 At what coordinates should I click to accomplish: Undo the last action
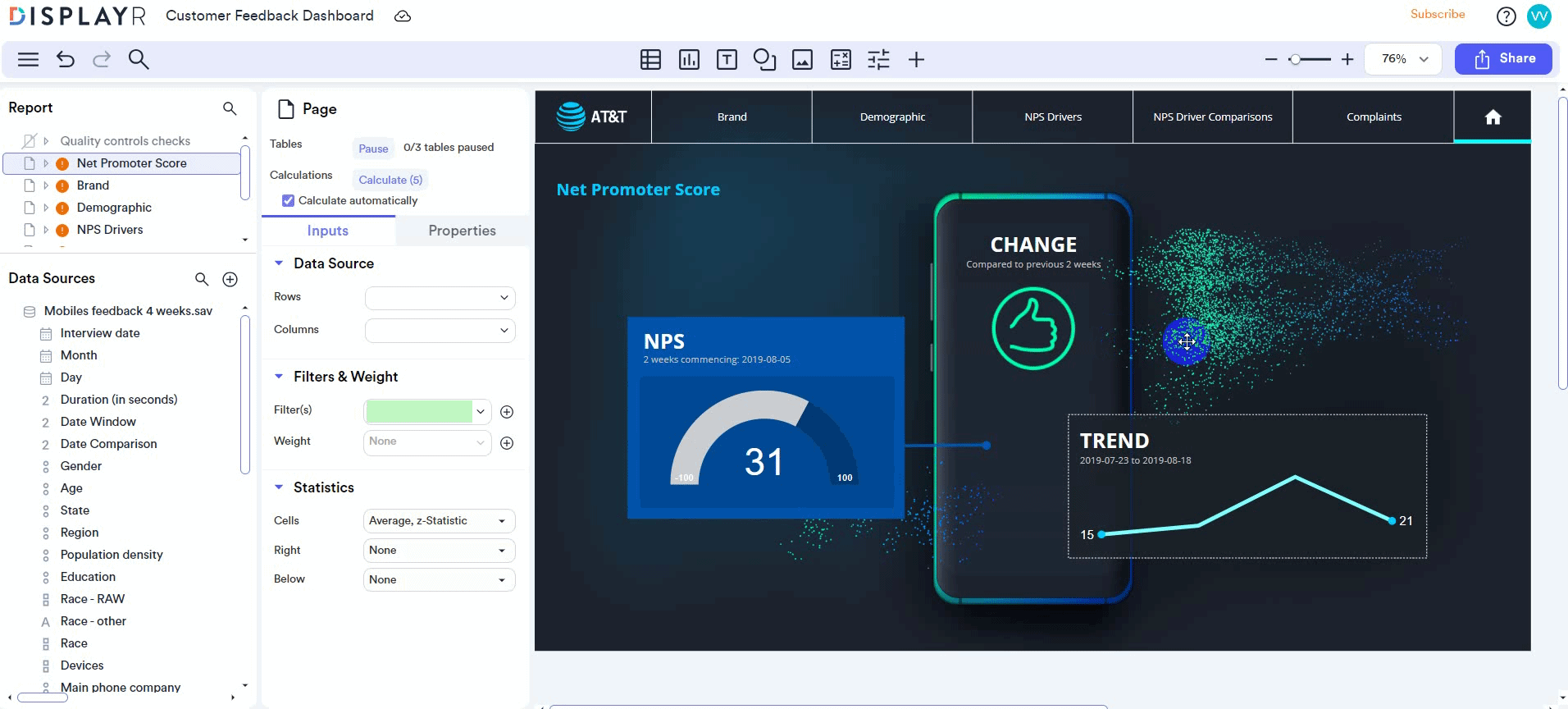click(x=66, y=59)
